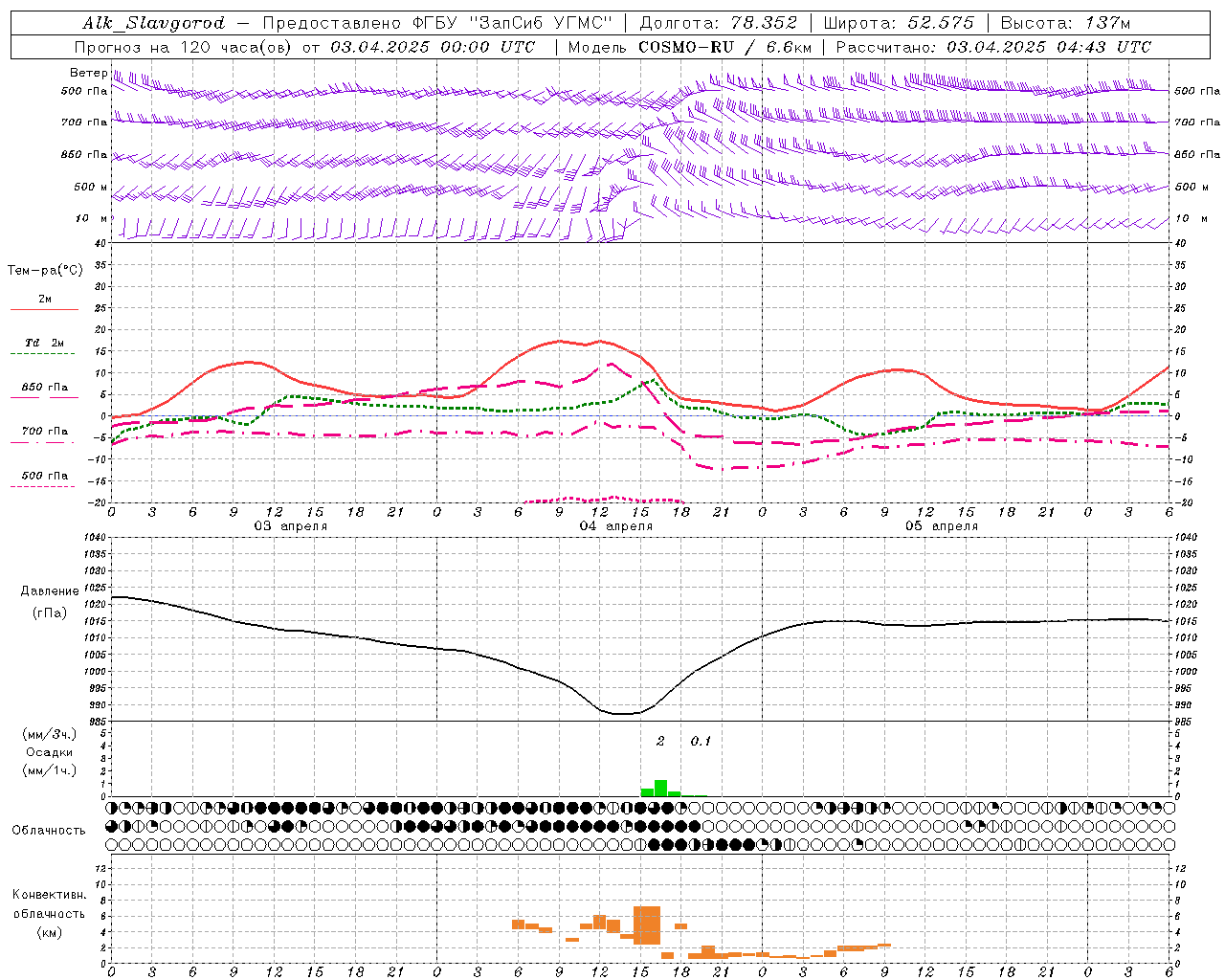Click the tallest green precipitation bar
The height and width of the screenshot is (980, 1225).
660,788
